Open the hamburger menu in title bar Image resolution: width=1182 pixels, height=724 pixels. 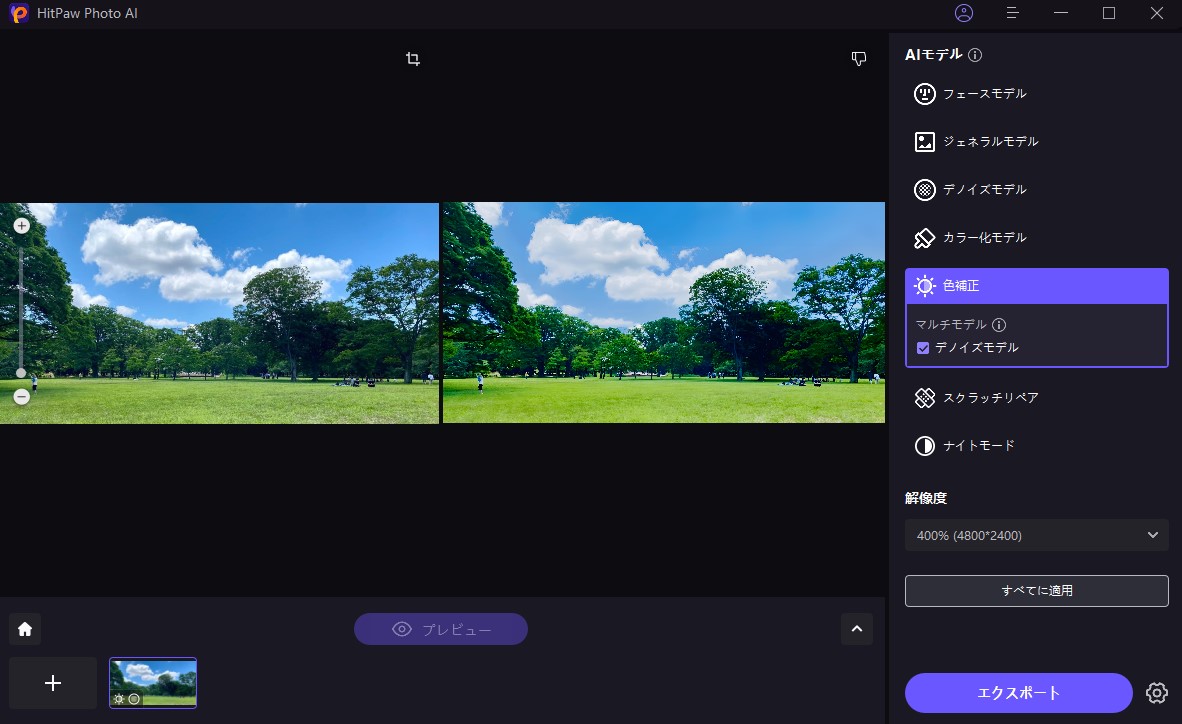click(1013, 13)
